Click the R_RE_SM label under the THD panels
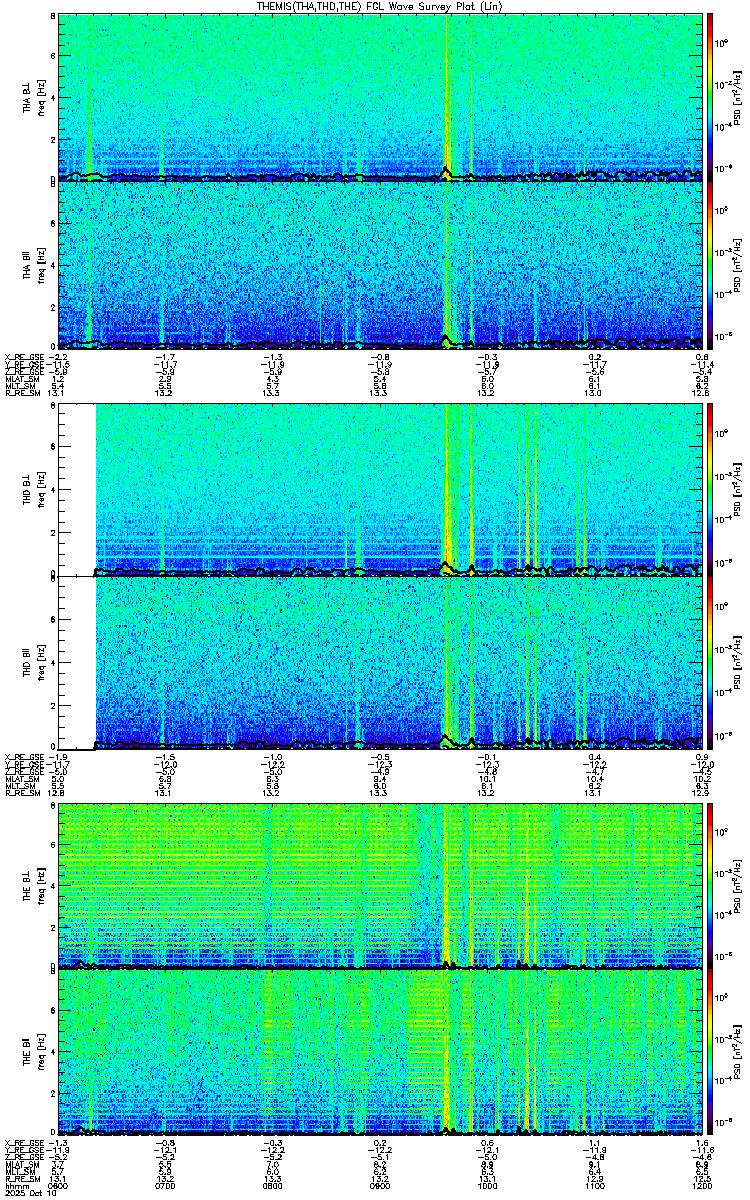This screenshot has width=750, height=1200. click(x=21, y=795)
